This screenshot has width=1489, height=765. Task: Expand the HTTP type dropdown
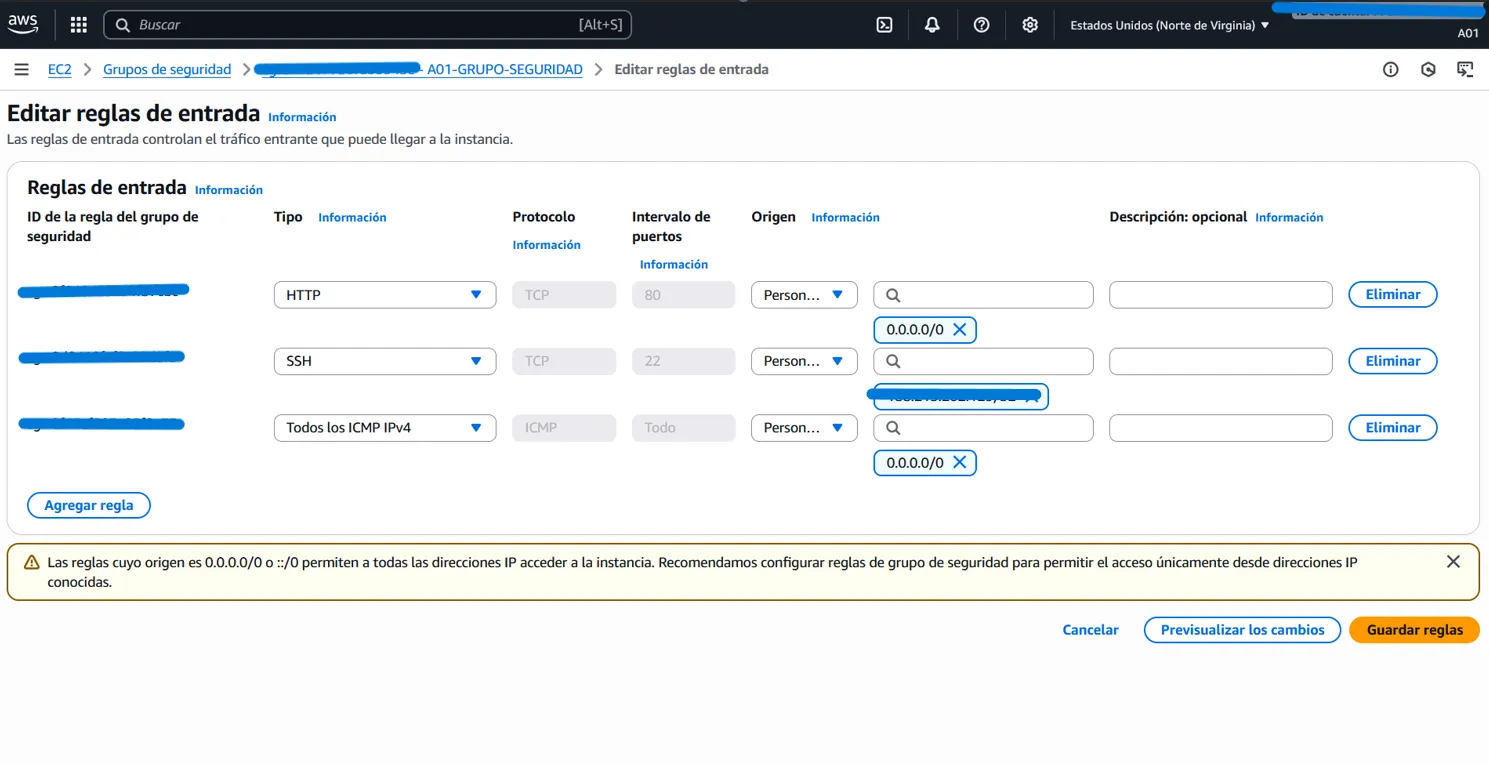385,295
